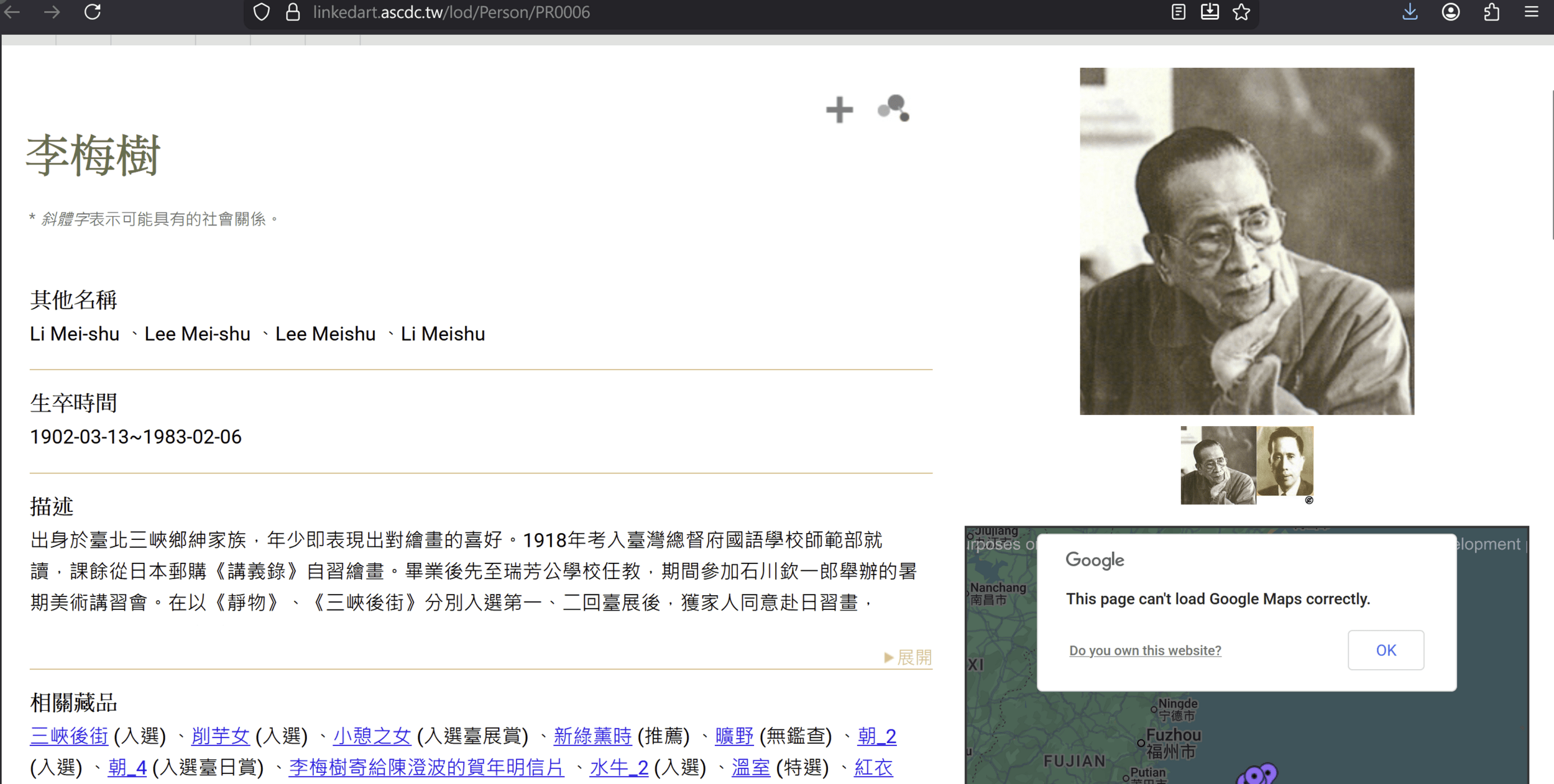Open the 三峽後街 collection link
This screenshot has height=784, width=1554.
tap(69, 736)
